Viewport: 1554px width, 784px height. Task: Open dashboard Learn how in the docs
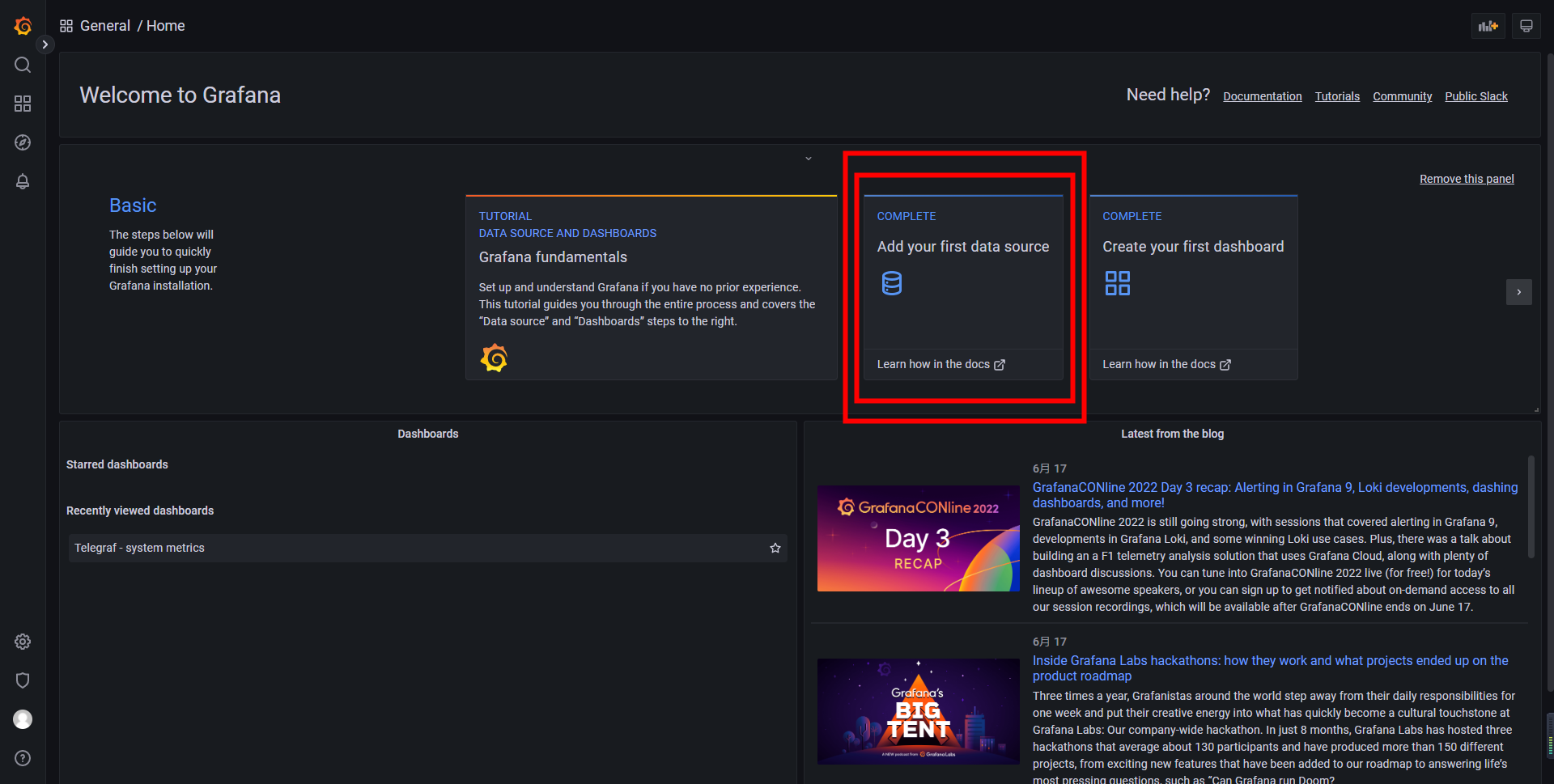coord(1166,364)
